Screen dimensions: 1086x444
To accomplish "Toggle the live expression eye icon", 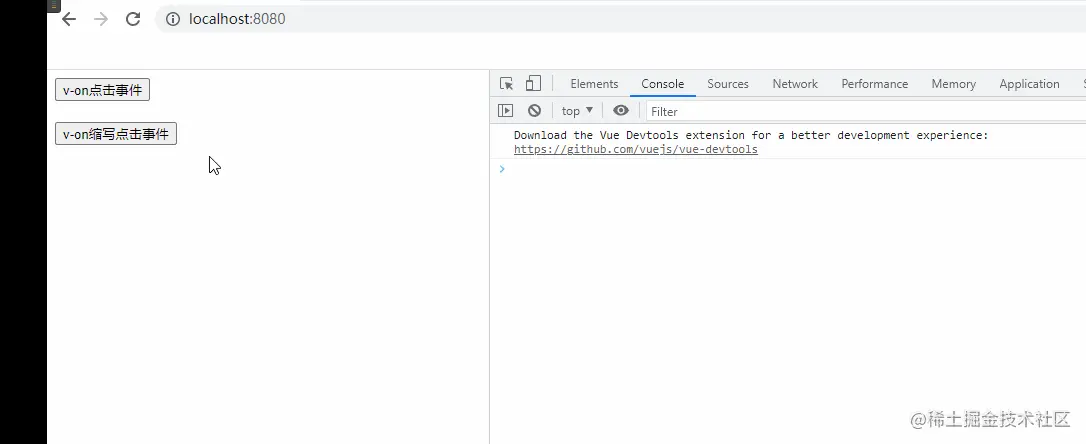I will click(x=621, y=111).
